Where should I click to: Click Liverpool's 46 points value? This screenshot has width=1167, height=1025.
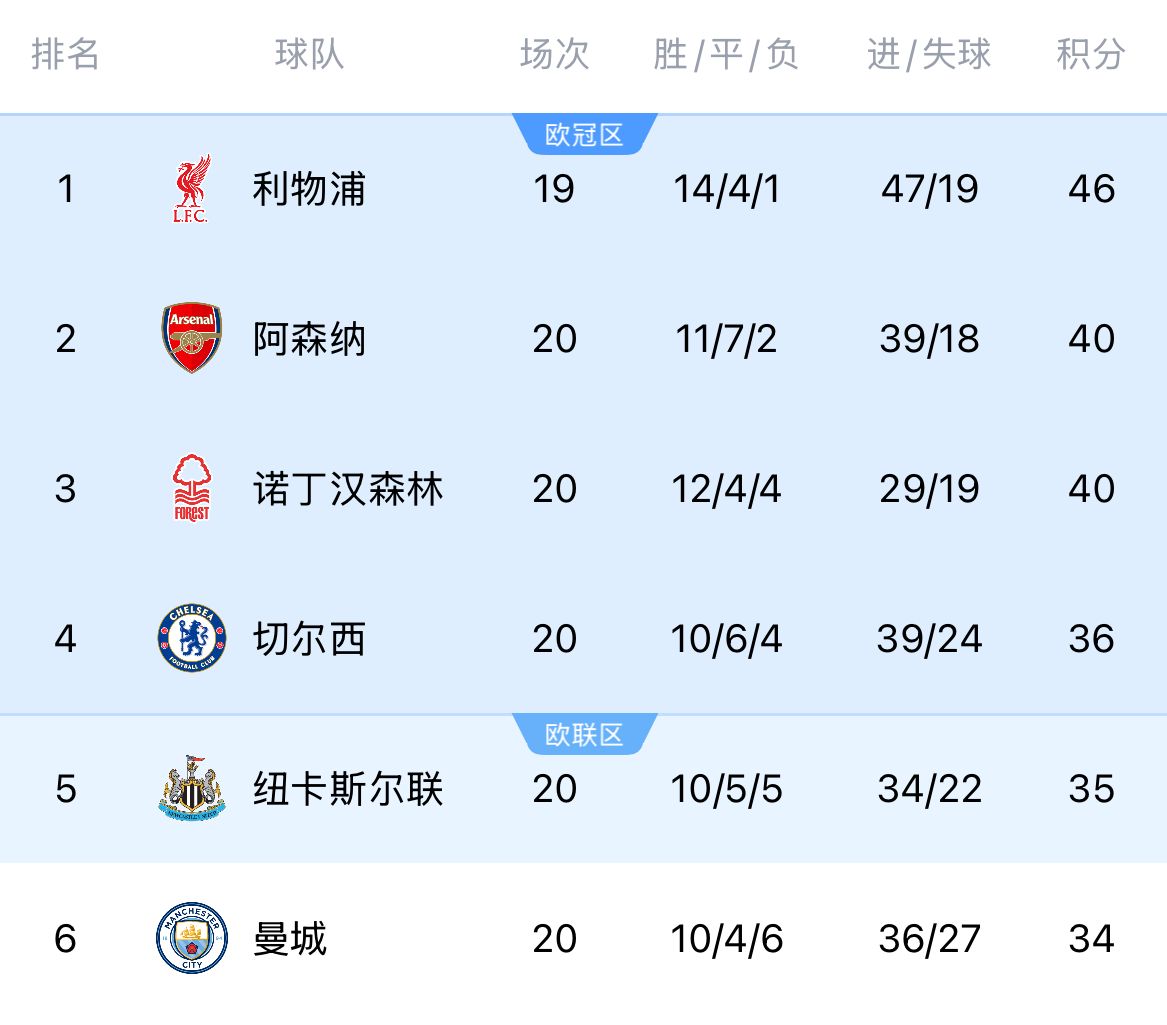point(1091,189)
